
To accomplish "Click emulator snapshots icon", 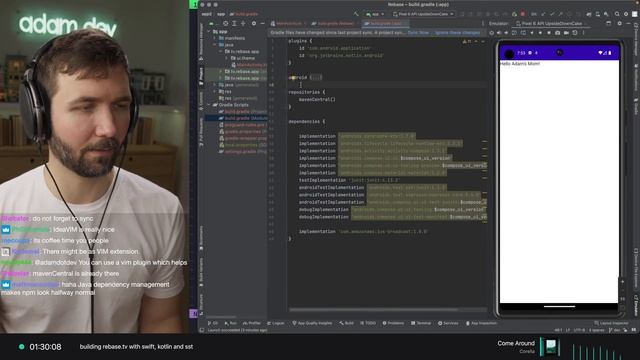I will (575, 33).
